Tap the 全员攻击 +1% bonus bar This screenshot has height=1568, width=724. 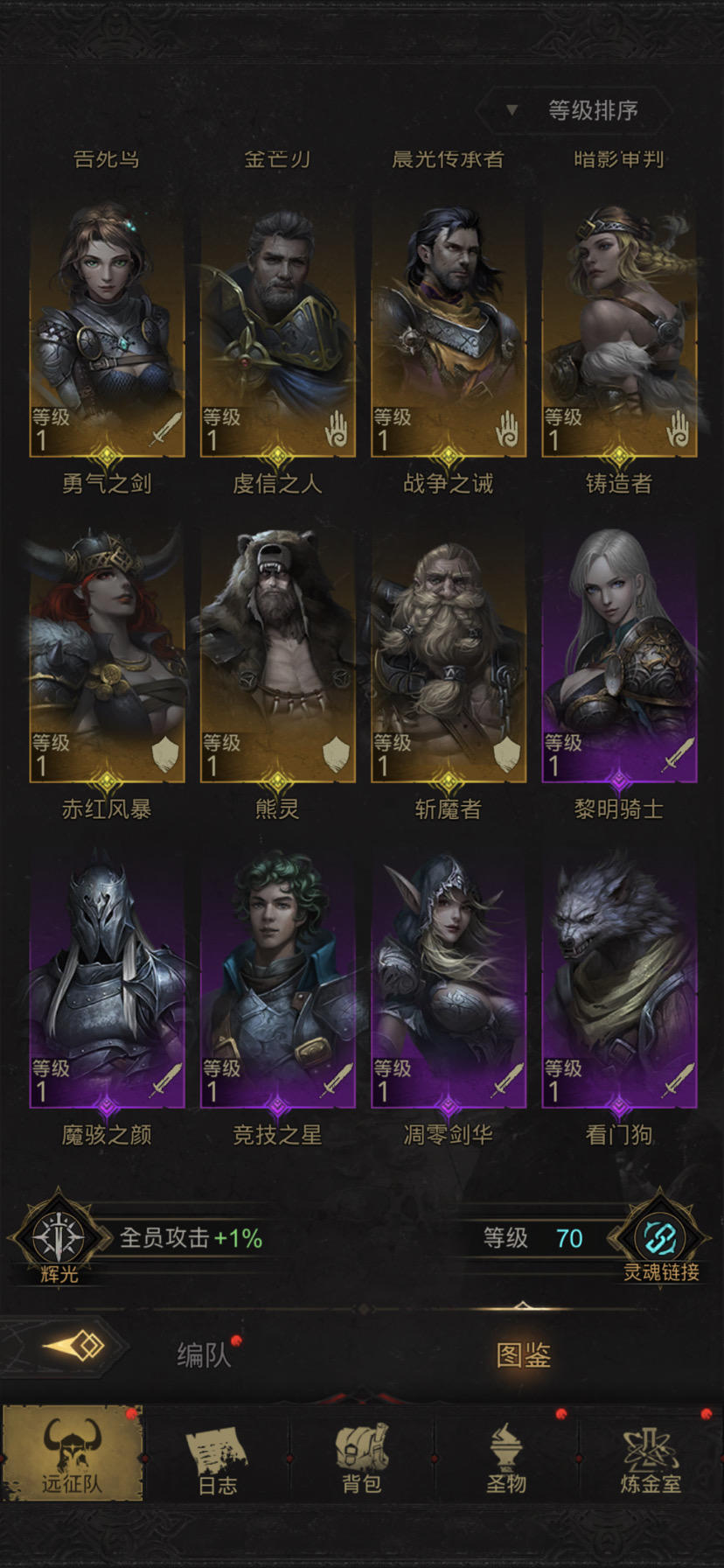pyautogui.click(x=191, y=1237)
